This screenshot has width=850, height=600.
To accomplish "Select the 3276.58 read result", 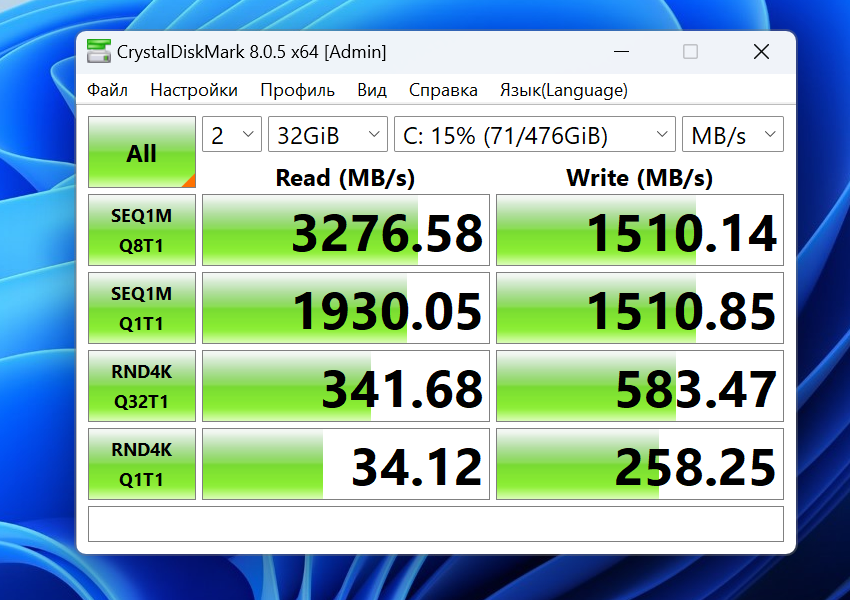I will point(346,230).
